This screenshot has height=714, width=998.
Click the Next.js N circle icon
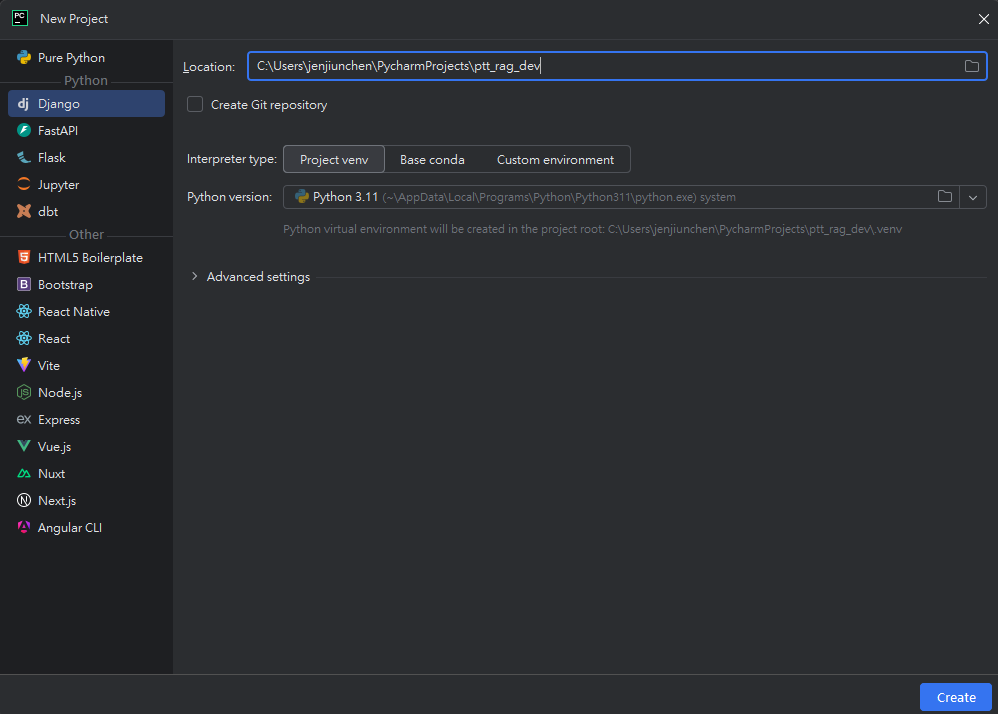click(24, 500)
